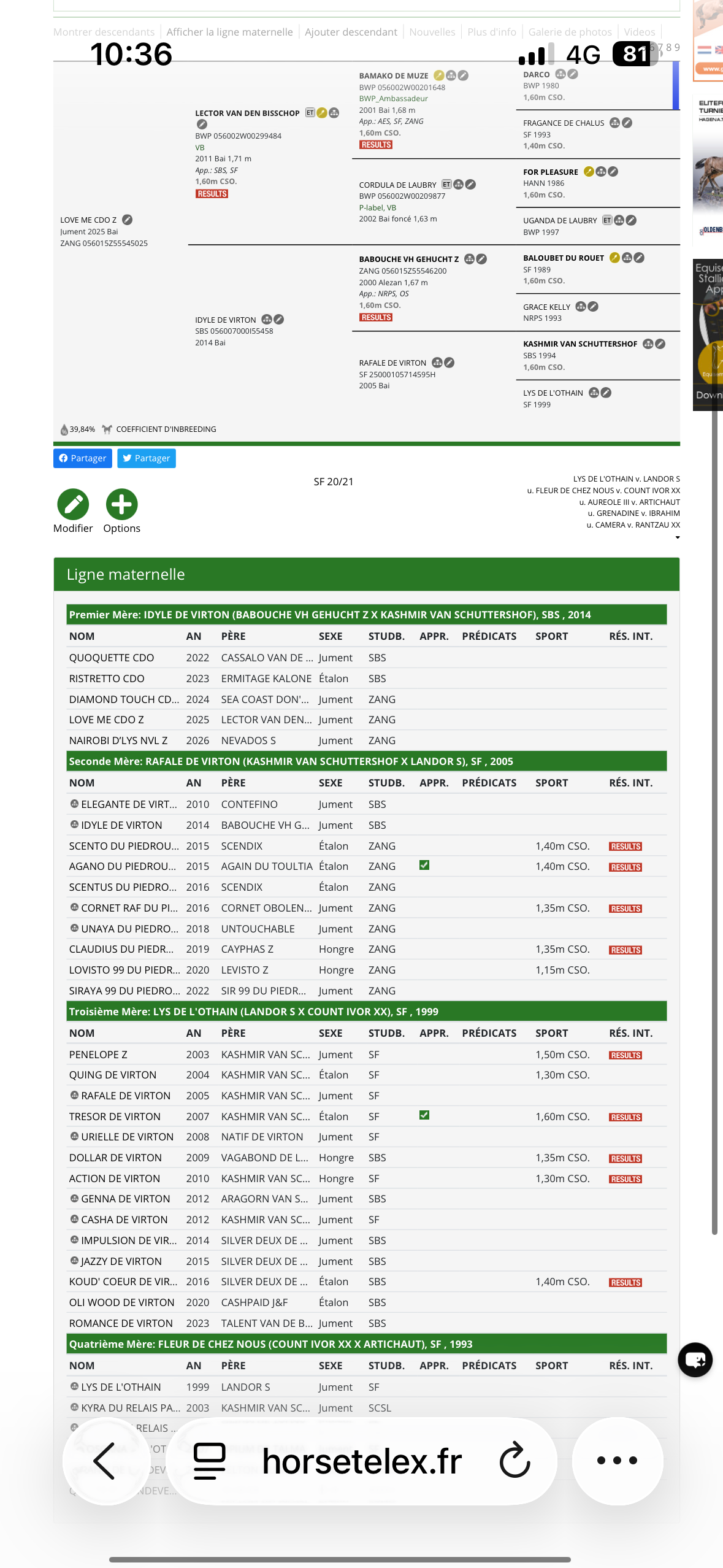723x1568 pixels.
Task: Click the horsetelex.fr address field
Action: coord(362,1461)
